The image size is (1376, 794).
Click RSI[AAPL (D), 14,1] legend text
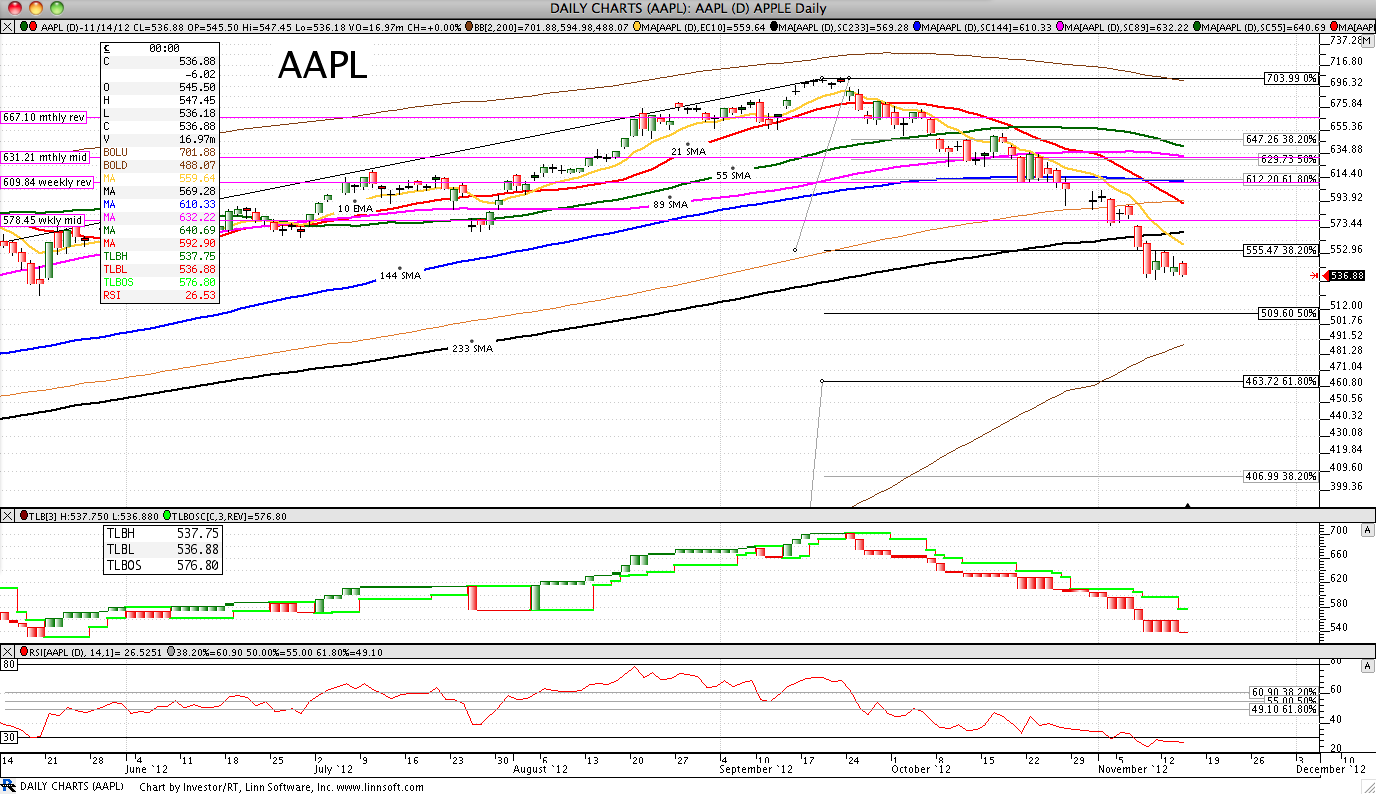click(x=94, y=652)
